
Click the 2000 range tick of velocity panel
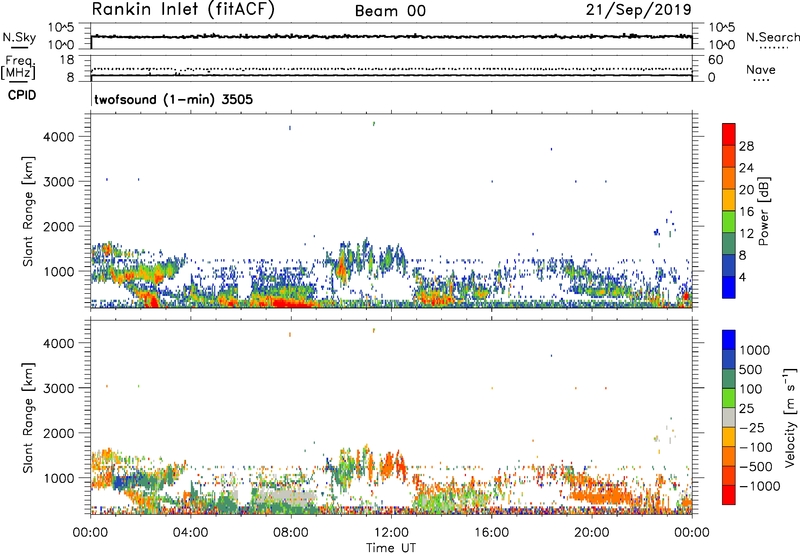pyautogui.click(x=58, y=433)
